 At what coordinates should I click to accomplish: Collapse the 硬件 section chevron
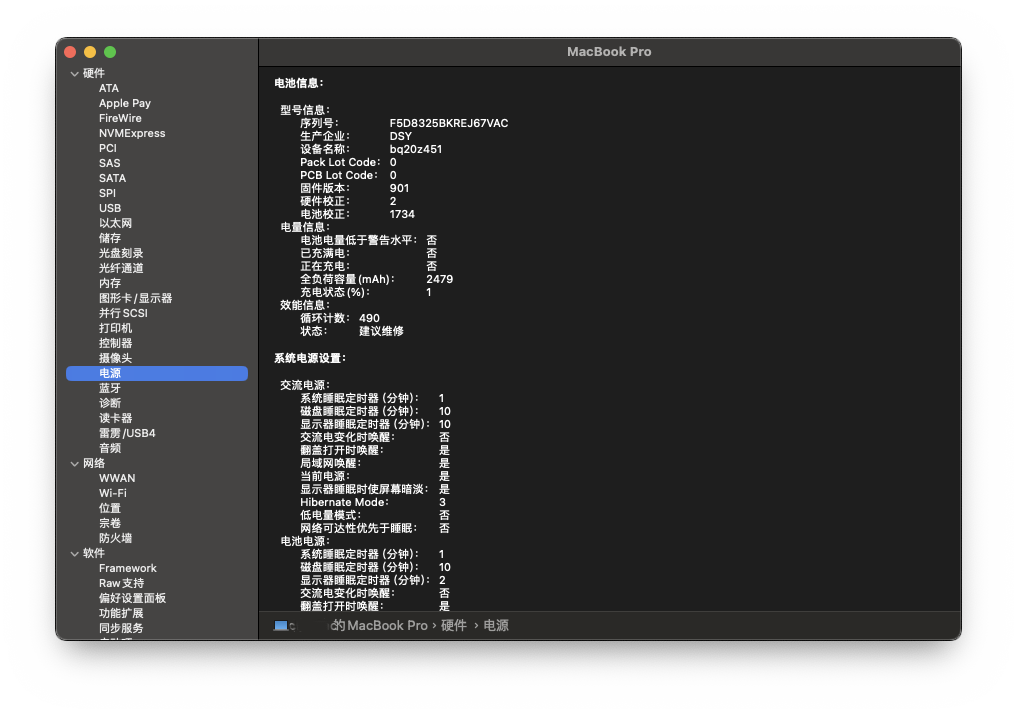75,74
